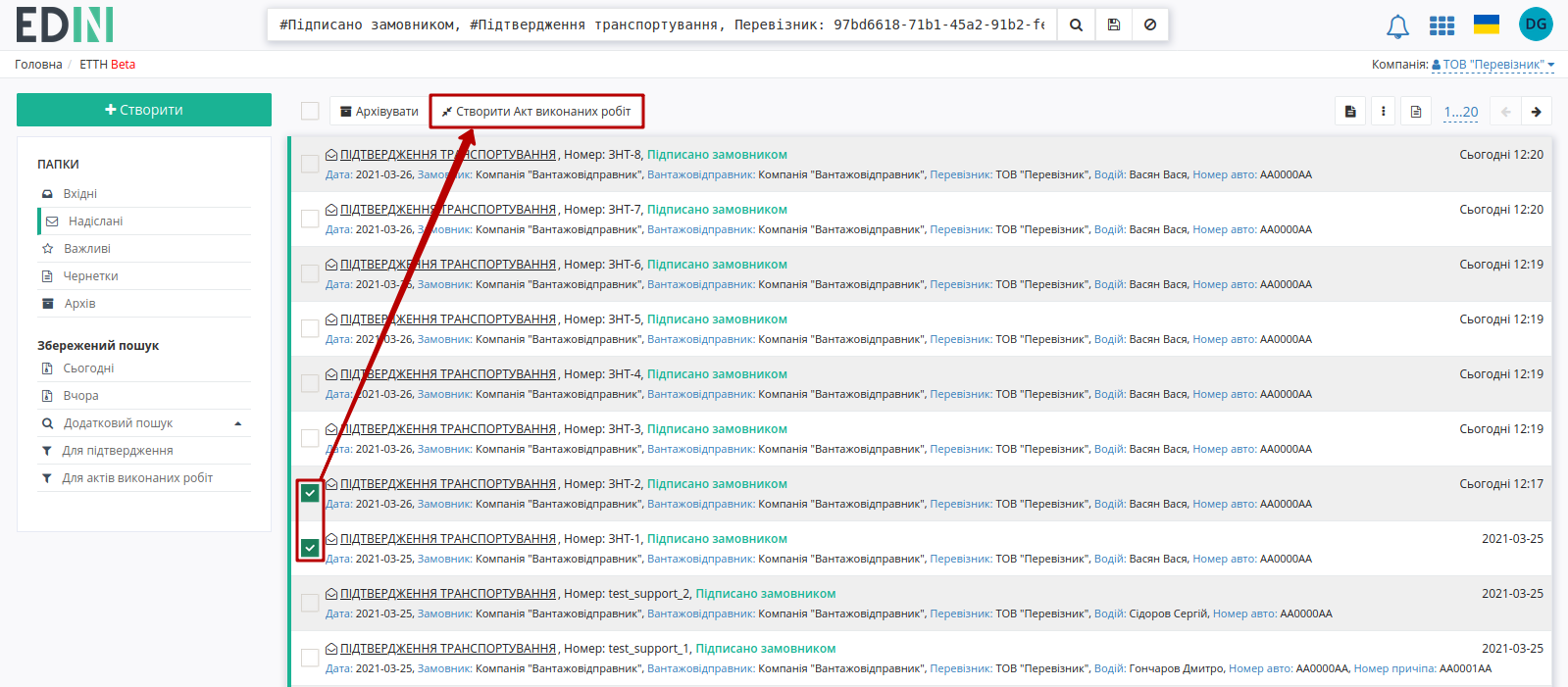Click the Створити button

pyautogui.click(x=144, y=110)
